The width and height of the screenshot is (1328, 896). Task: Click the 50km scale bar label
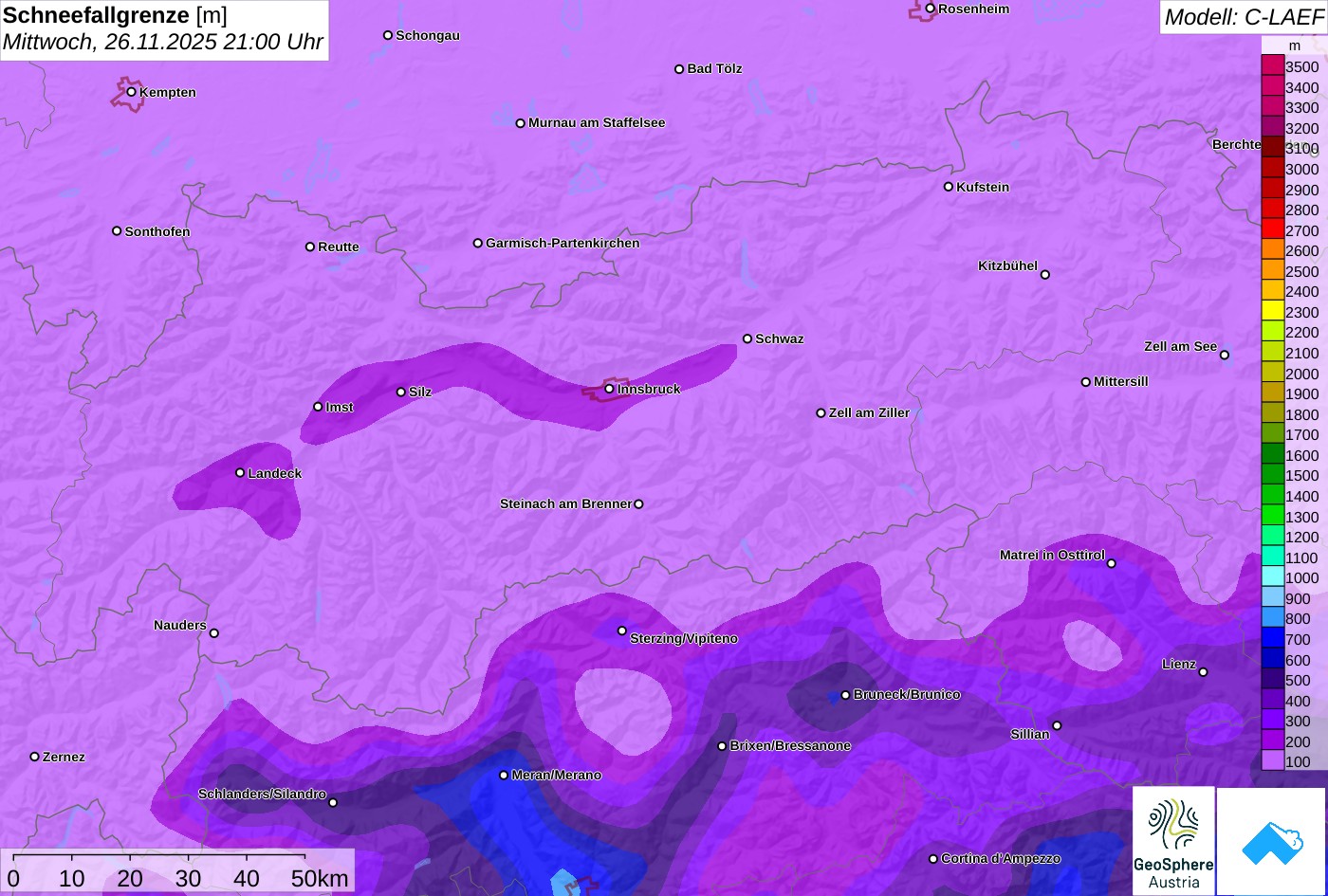point(320,878)
